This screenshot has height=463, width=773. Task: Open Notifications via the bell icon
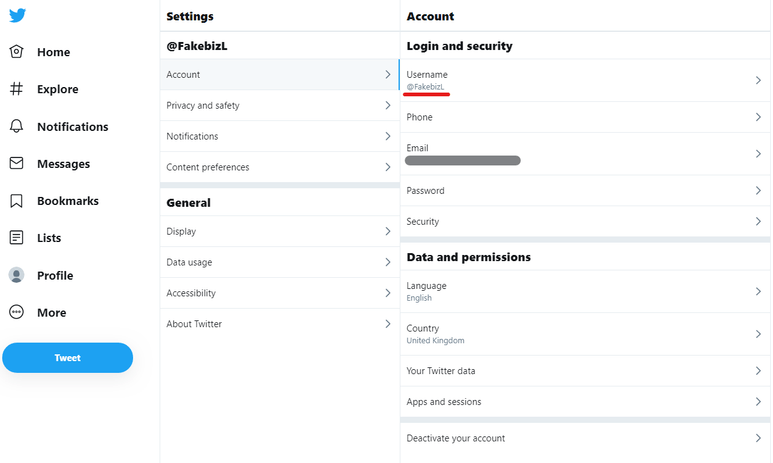[16, 126]
